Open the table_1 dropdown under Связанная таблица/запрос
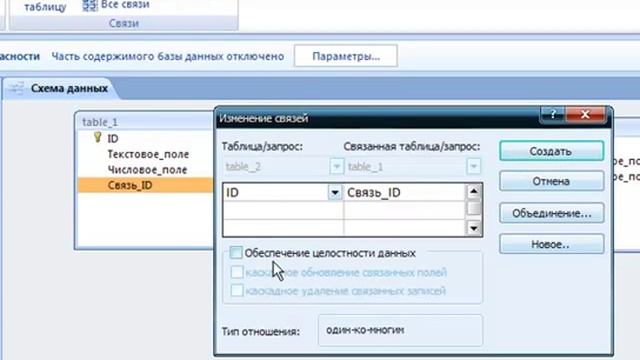Image resolution: width=640 pixels, height=360 pixels. click(473, 167)
